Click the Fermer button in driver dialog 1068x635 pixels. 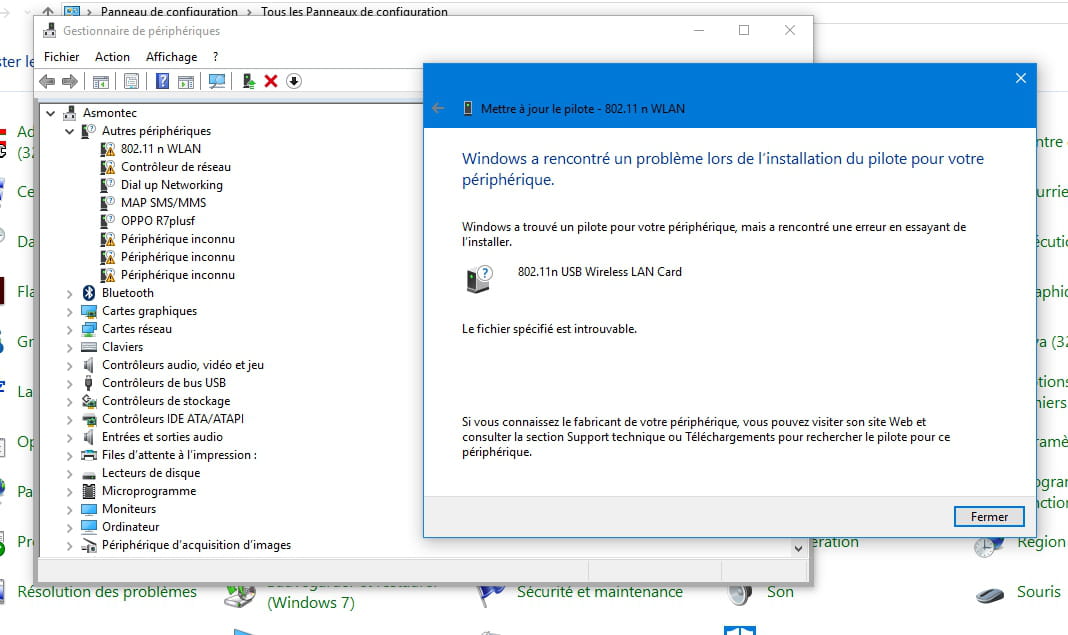tap(989, 516)
